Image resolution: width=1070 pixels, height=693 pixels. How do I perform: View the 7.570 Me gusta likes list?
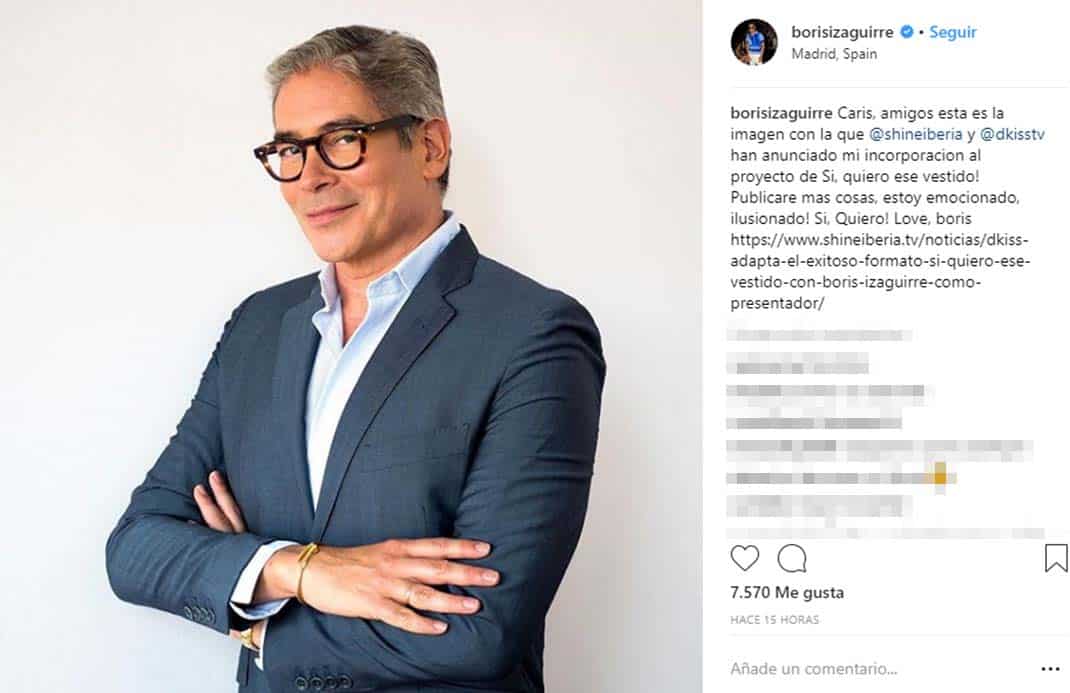click(x=787, y=592)
